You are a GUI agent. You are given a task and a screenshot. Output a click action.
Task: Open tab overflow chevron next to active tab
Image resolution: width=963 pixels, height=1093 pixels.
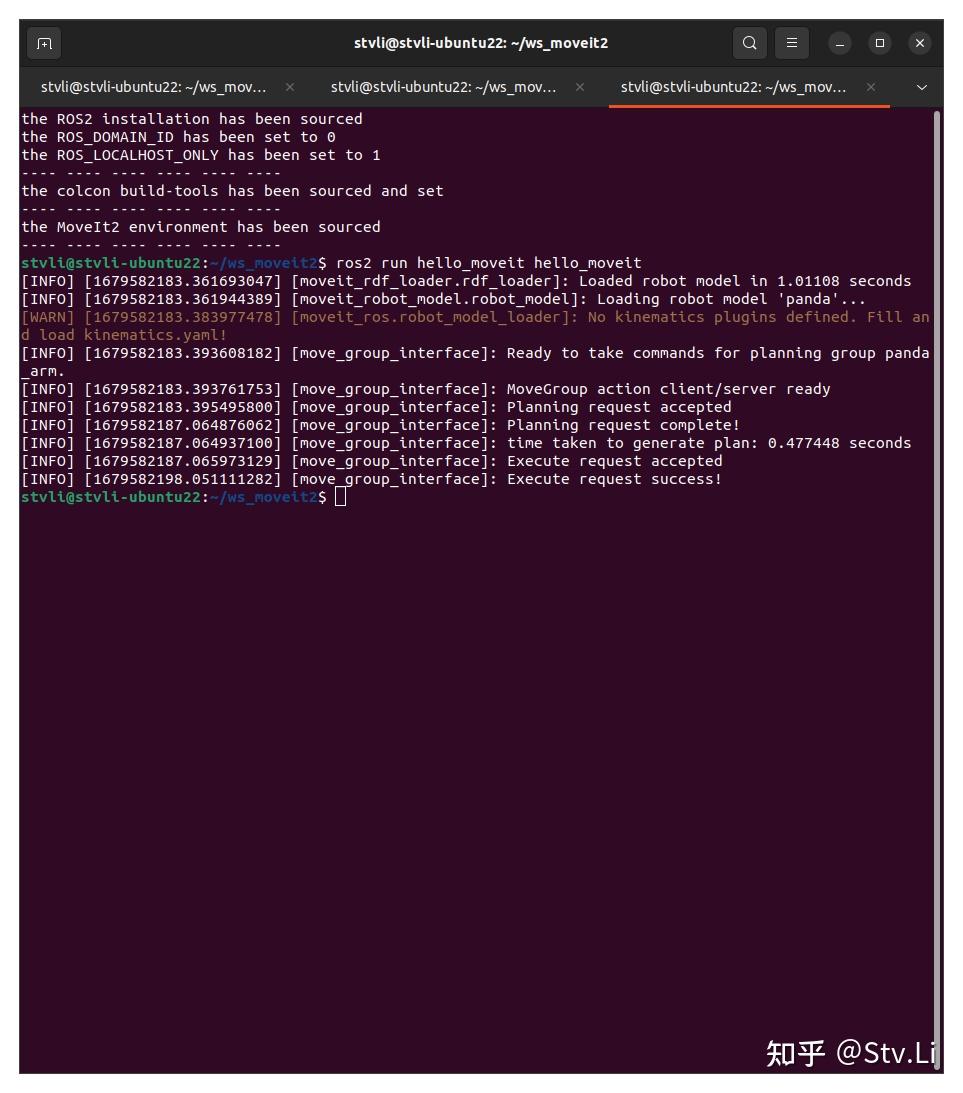pyautogui.click(x=921, y=87)
